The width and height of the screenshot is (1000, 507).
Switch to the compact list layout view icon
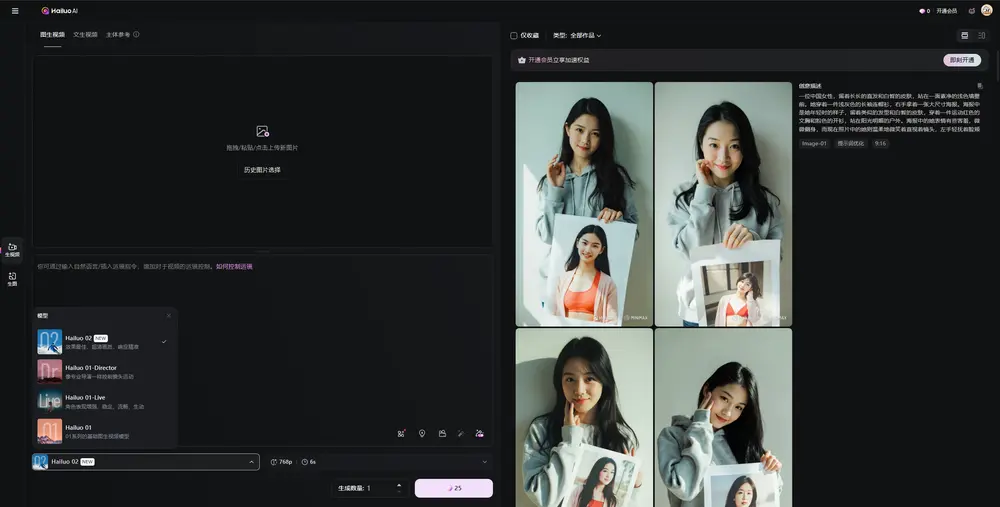click(982, 35)
